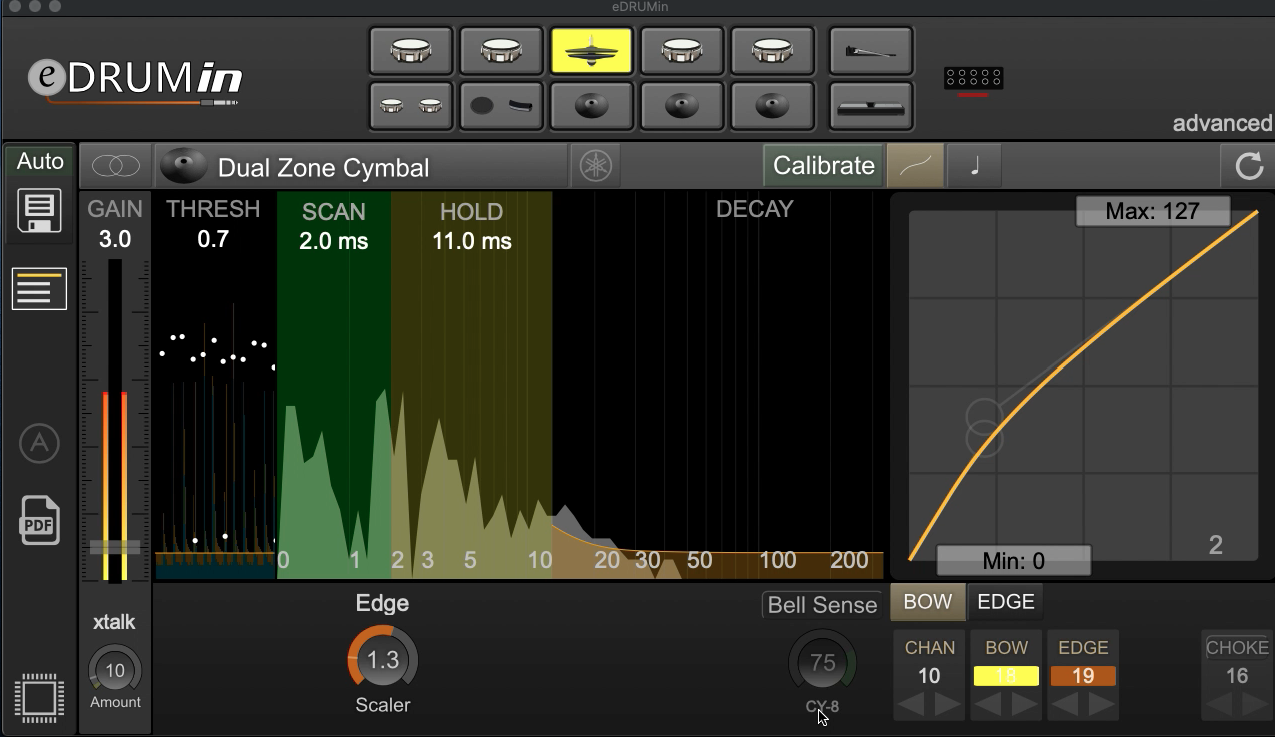1275x737 pixels.
Task: Select the fourth drum pad input in top row
Action: [x=681, y=51]
